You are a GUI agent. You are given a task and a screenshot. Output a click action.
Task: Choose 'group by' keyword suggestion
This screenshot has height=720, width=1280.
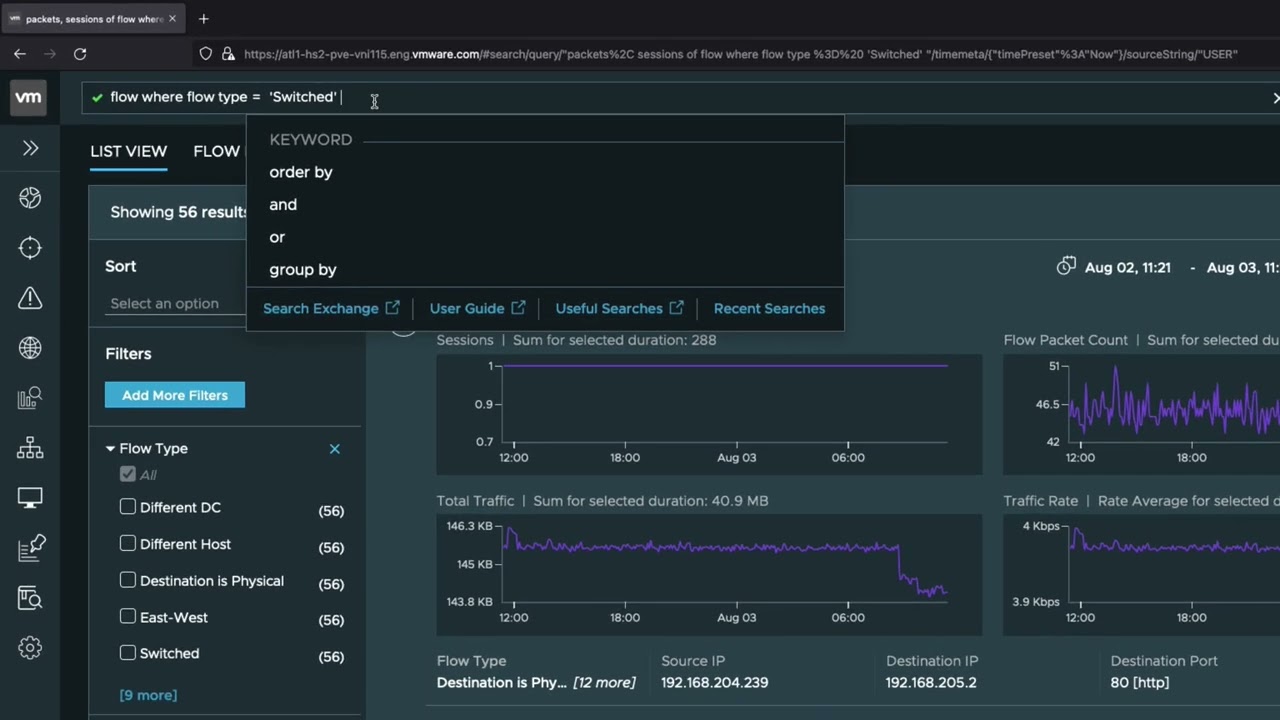coord(303,269)
